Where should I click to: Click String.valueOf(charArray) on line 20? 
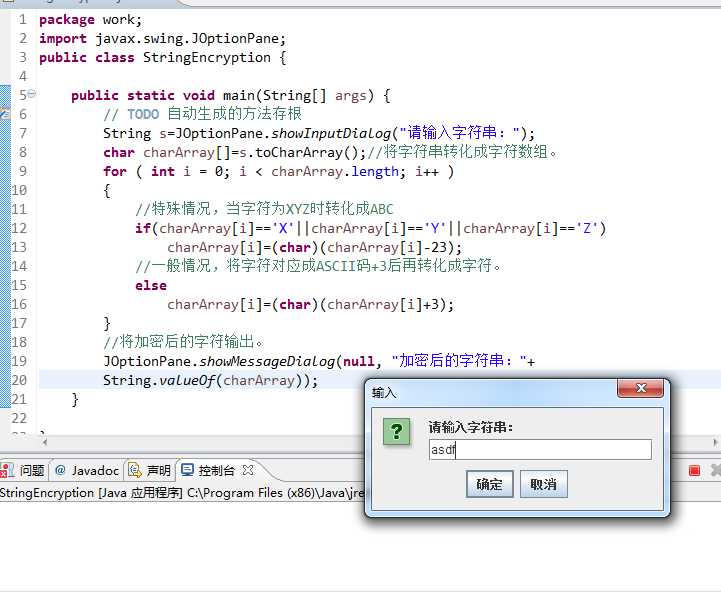pos(206,381)
